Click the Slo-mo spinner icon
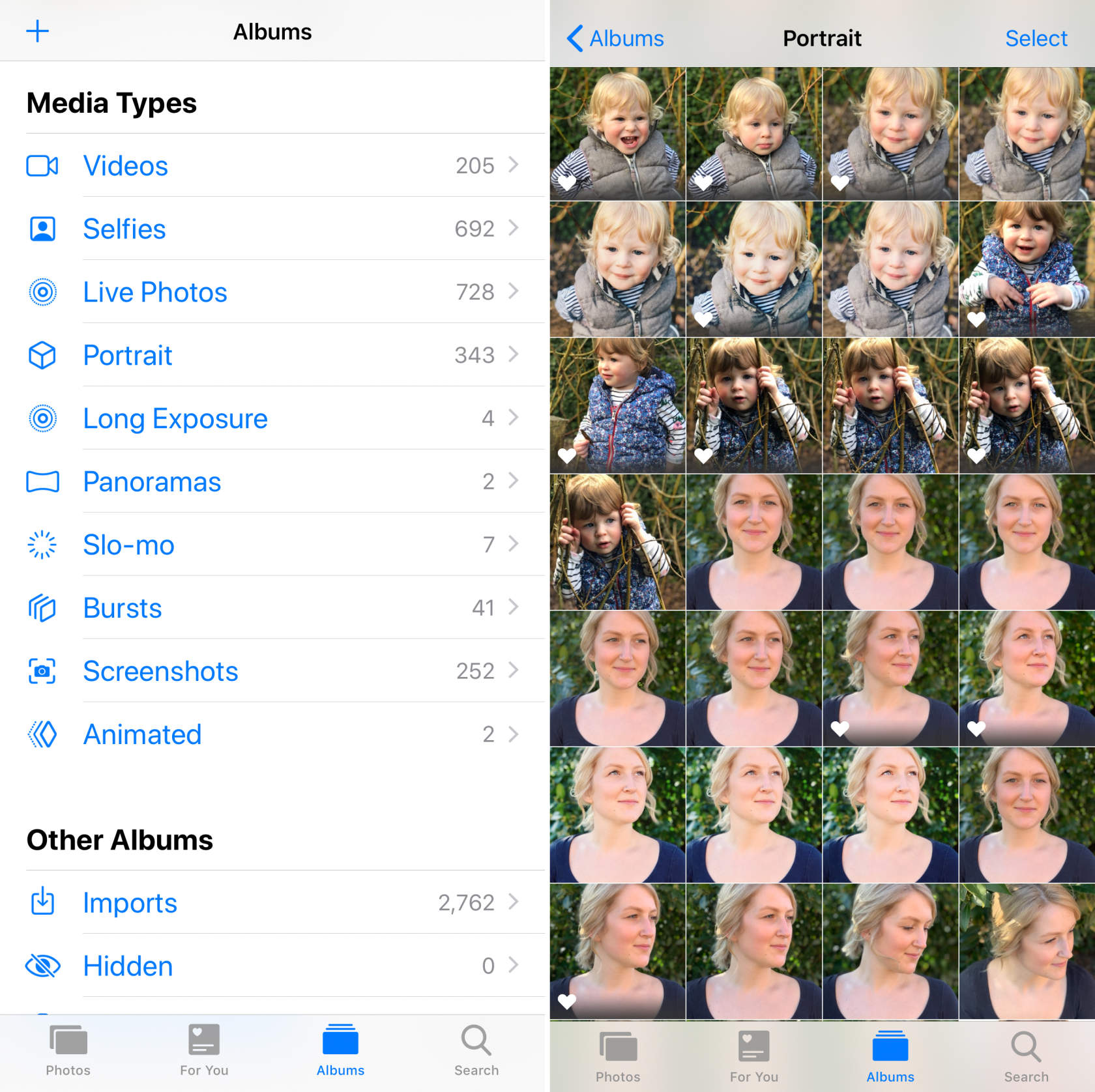The image size is (1095, 1092). (42, 545)
